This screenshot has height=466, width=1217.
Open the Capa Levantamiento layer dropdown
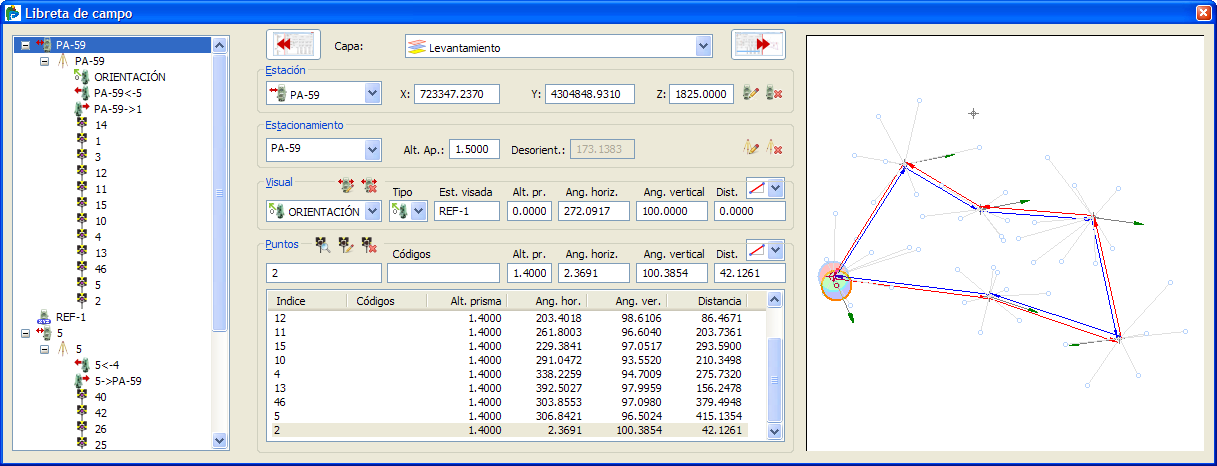click(703, 47)
